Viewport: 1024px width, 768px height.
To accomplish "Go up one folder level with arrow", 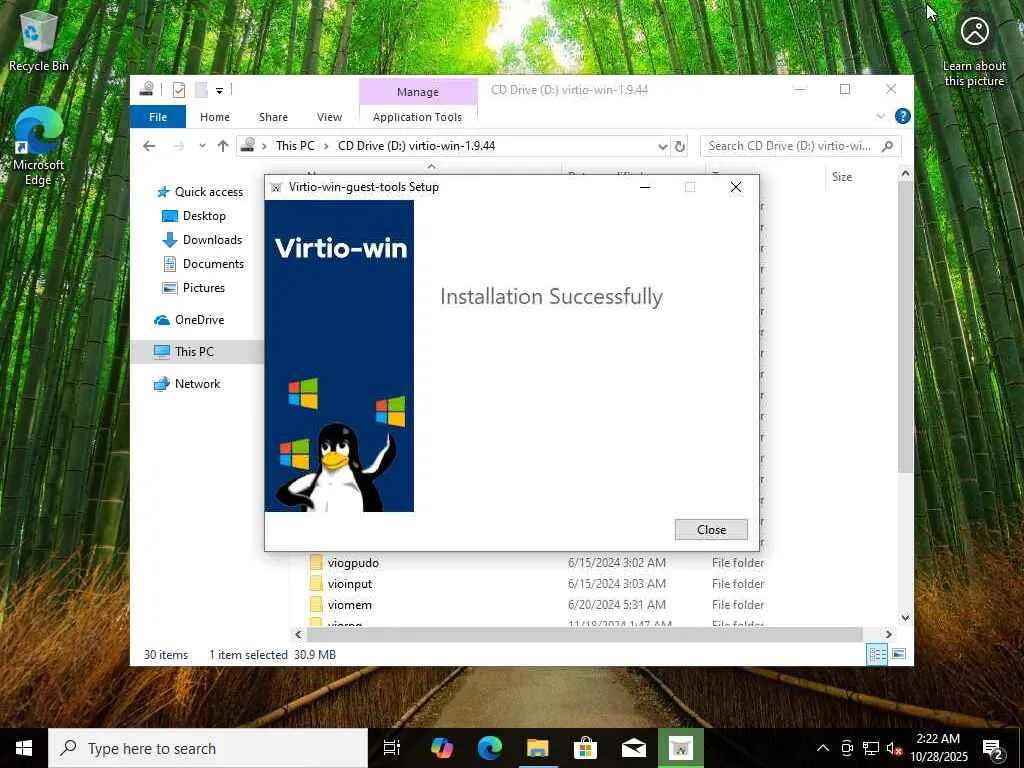I will click(223, 146).
